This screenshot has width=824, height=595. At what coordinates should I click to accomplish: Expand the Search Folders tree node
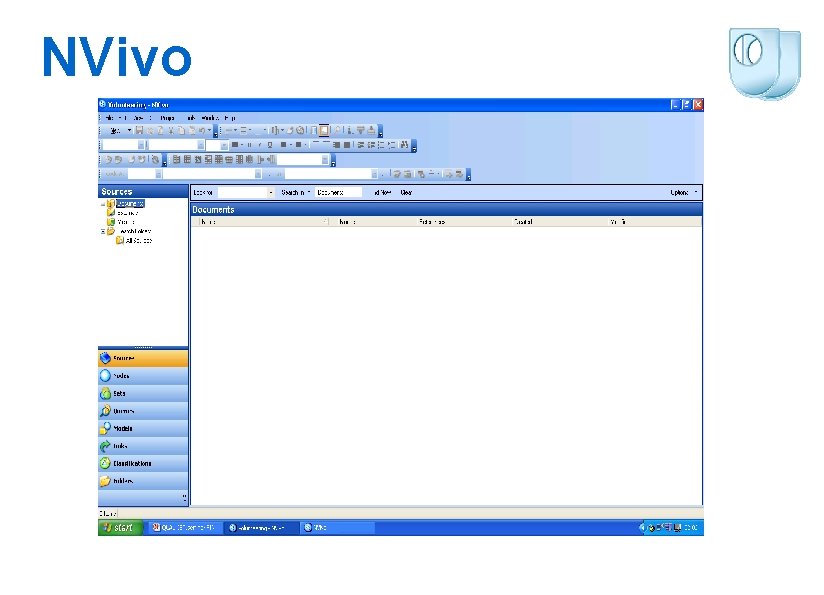[x=103, y=231]
